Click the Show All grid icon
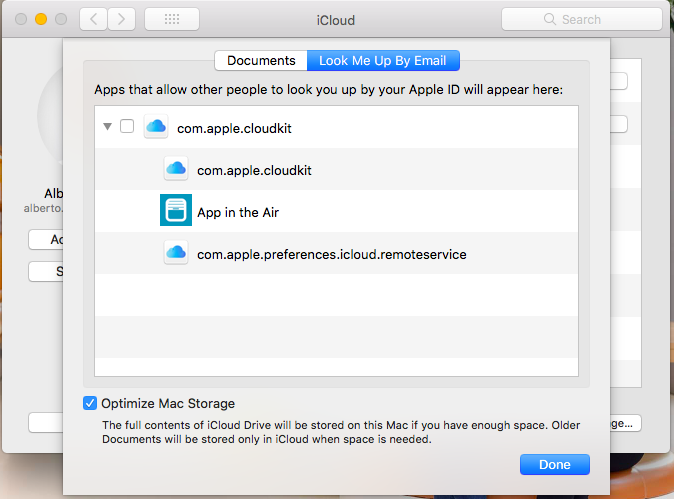This screenshot has height=499, width=674. click(x=172, y=19)
